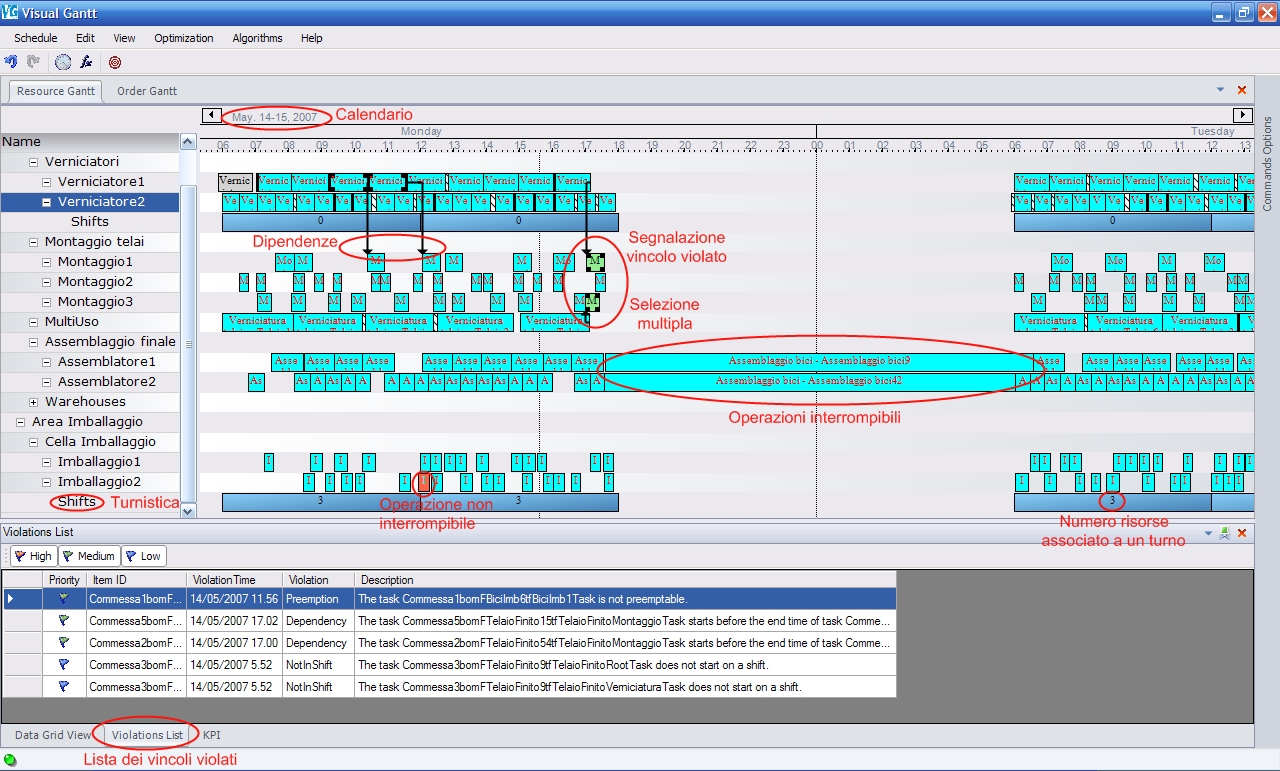The height and width of the screenshot is (771, 1280).
Task: Open the Schedule menu
Action: coord(36,38)
